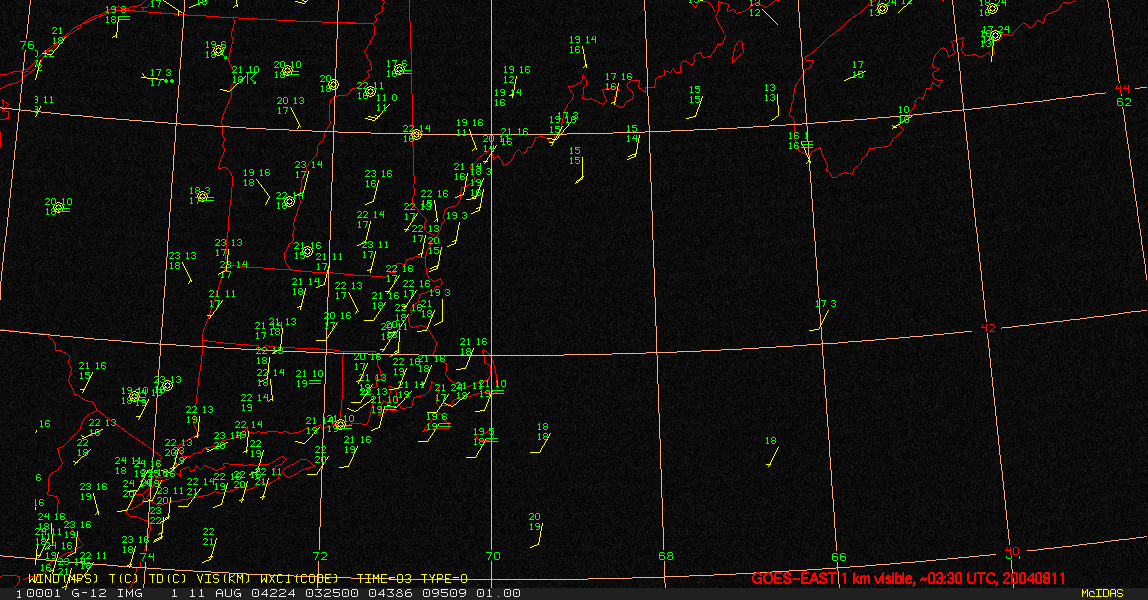The image size is (1148, 600).
Task: Click the green 68 longitude label
Action: (666, 556)
